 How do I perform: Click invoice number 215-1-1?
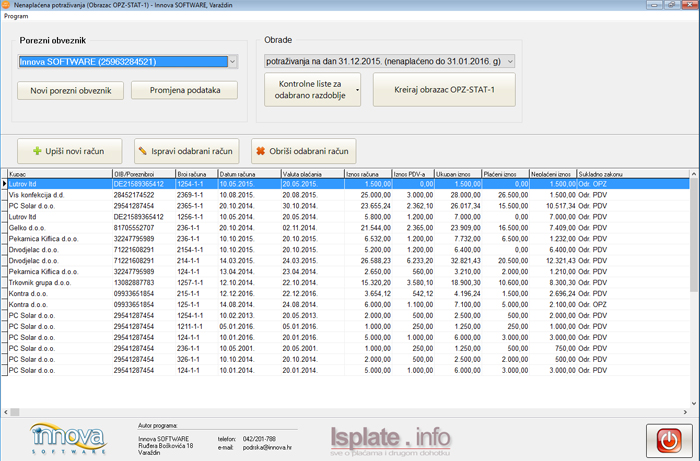tap(188, 294)
